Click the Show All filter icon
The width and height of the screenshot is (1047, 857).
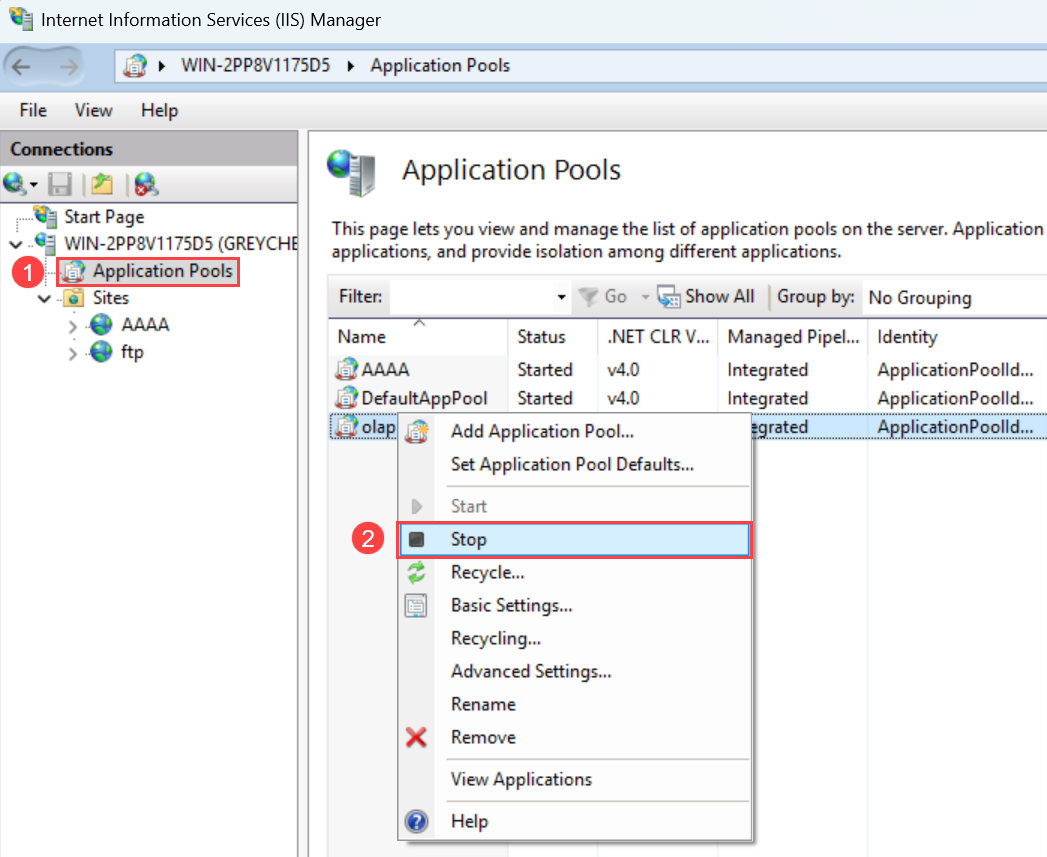668,297
